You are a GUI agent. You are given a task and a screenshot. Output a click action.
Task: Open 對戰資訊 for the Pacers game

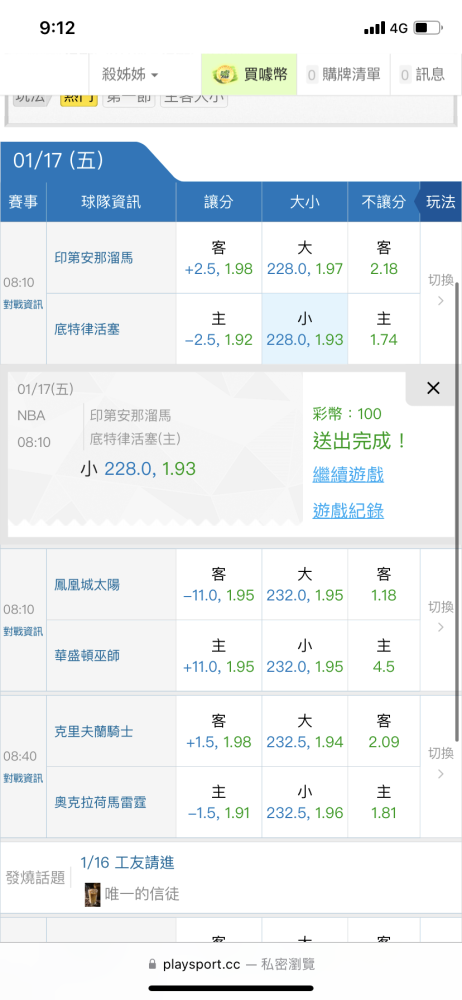23,305
